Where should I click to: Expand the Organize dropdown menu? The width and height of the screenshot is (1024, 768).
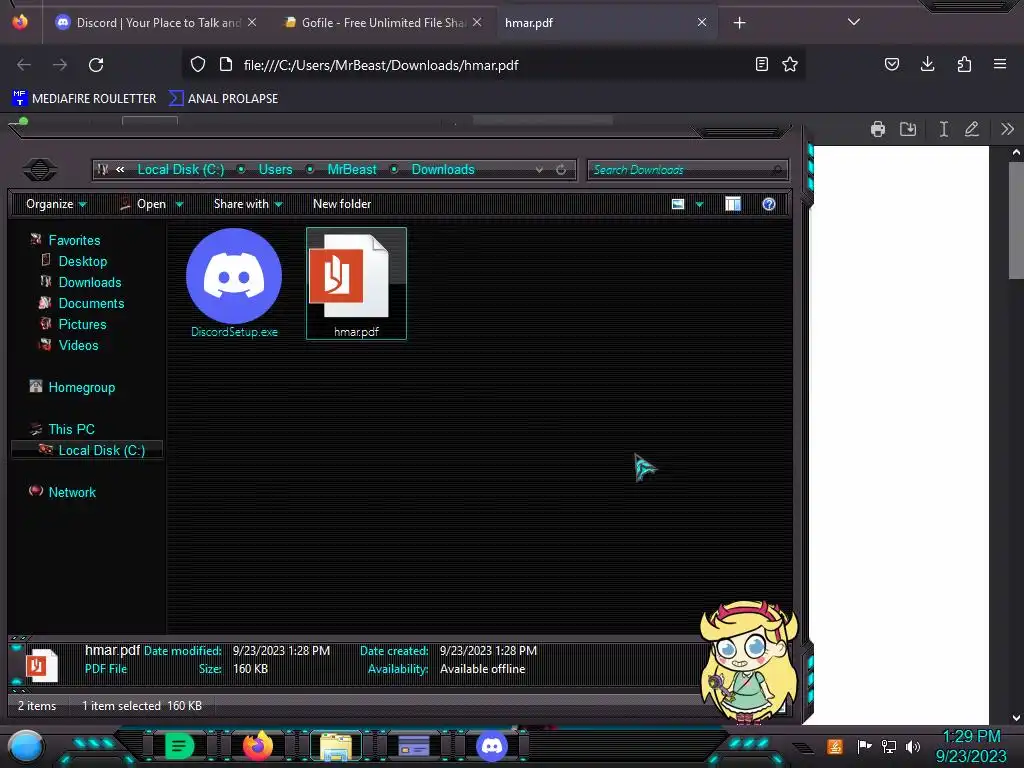point(56,204)
